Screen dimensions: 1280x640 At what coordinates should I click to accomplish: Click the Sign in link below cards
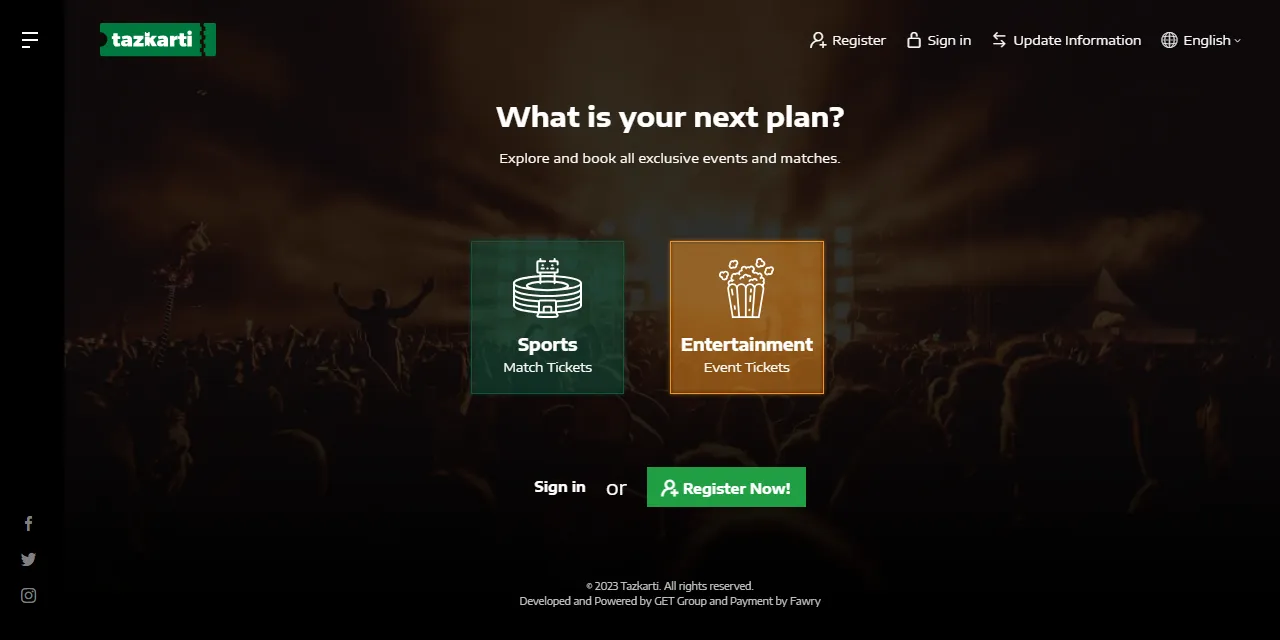coord(560,487)
